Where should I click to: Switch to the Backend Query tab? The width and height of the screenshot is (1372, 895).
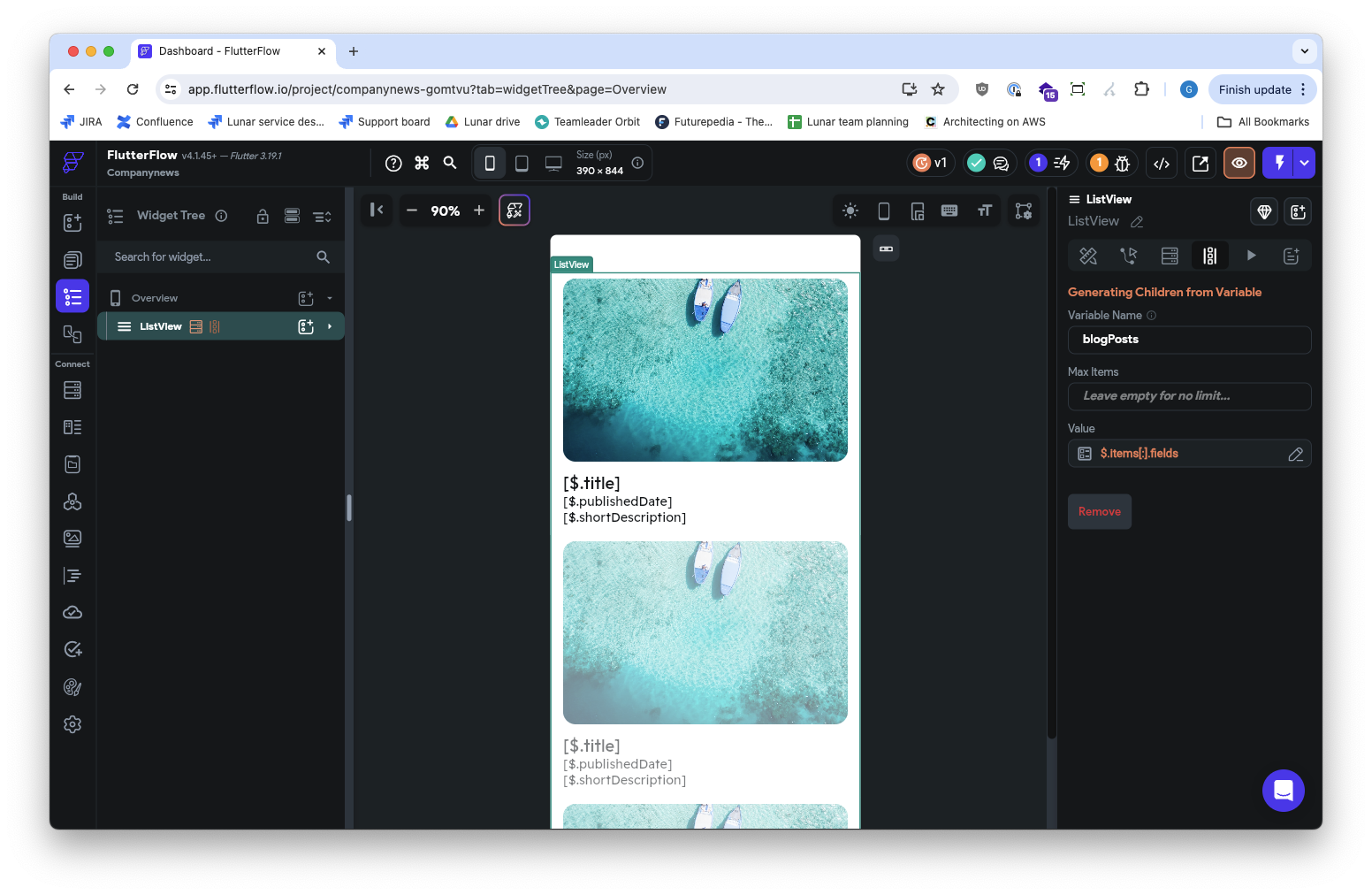(1170, 256)
